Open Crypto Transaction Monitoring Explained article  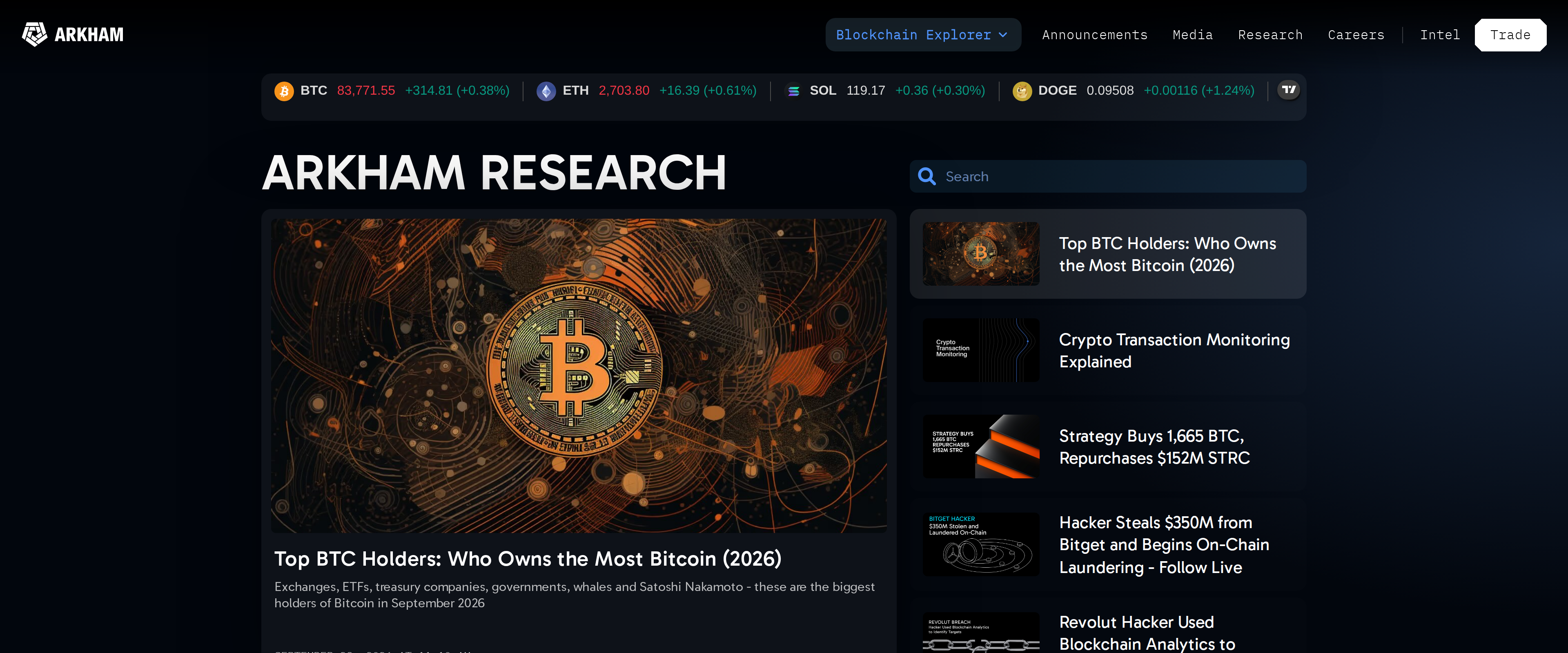1174,351
